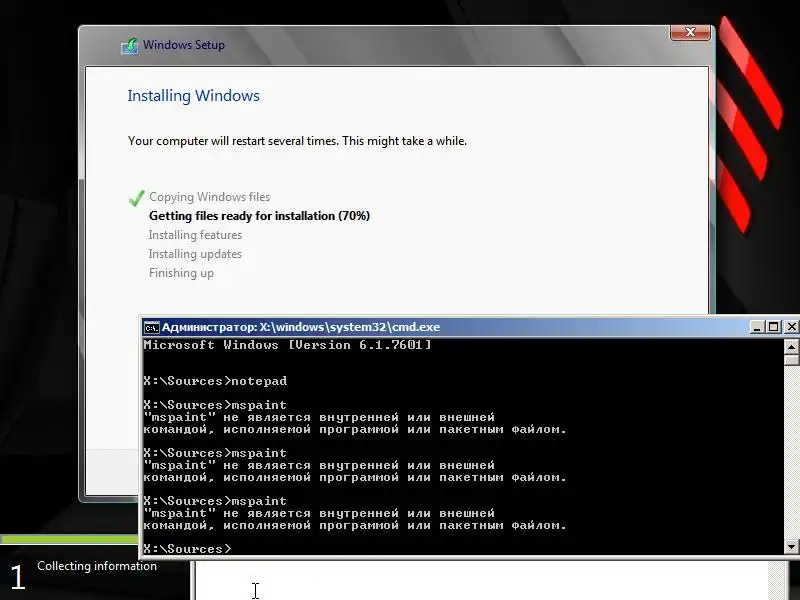800x600 pixels.
Task: Minimize the cmd.exe console window
Action: point(757,327)
